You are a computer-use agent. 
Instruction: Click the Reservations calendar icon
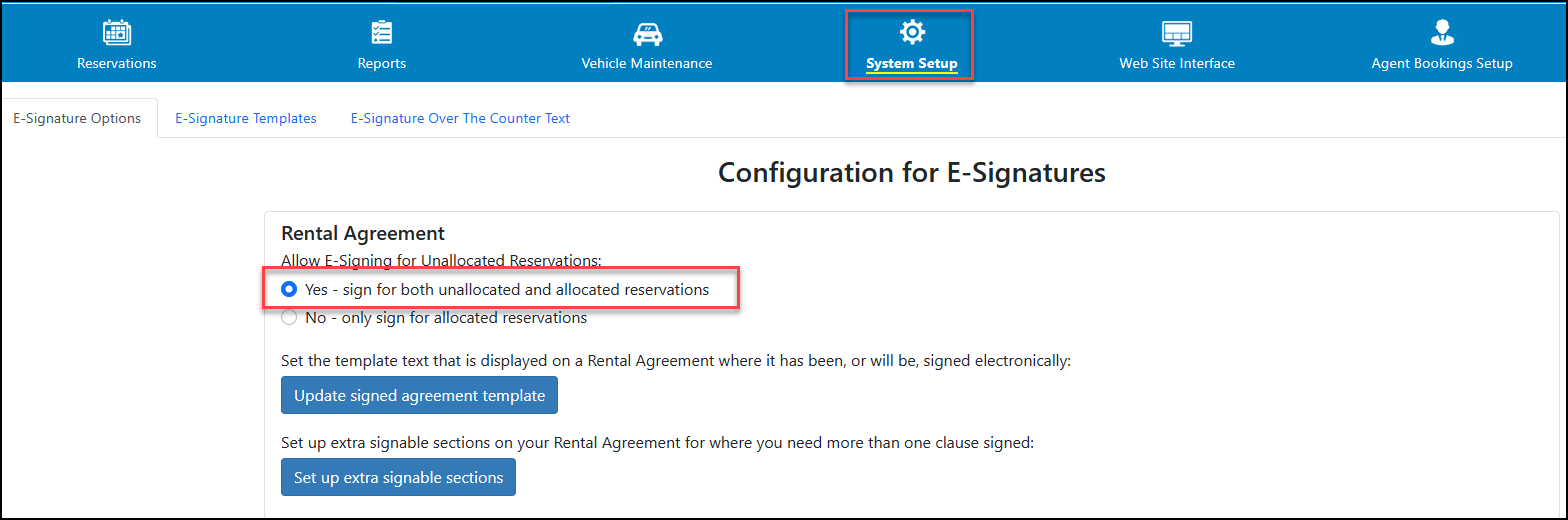coord(117,33)
